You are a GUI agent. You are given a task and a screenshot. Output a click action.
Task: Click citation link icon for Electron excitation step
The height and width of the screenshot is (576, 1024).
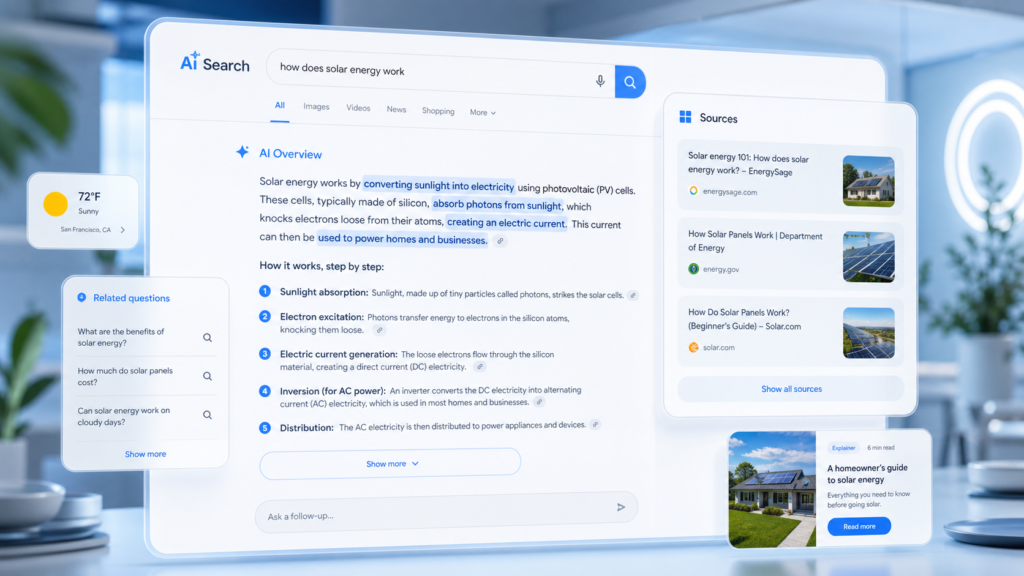tap(379, 330)
